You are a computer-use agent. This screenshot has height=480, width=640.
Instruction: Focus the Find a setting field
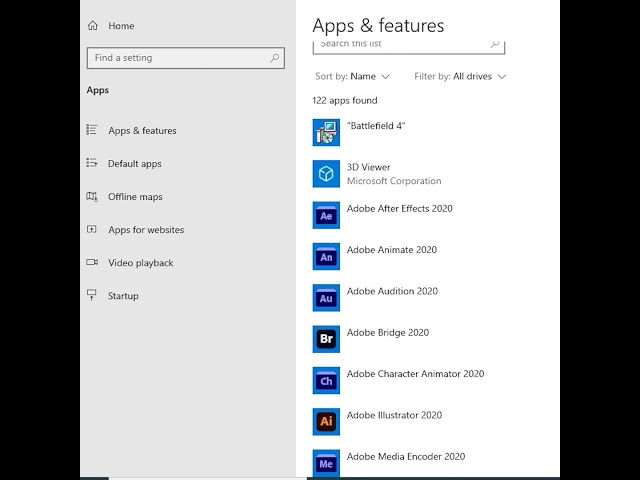pyautogui.click(x=186, y=58)
